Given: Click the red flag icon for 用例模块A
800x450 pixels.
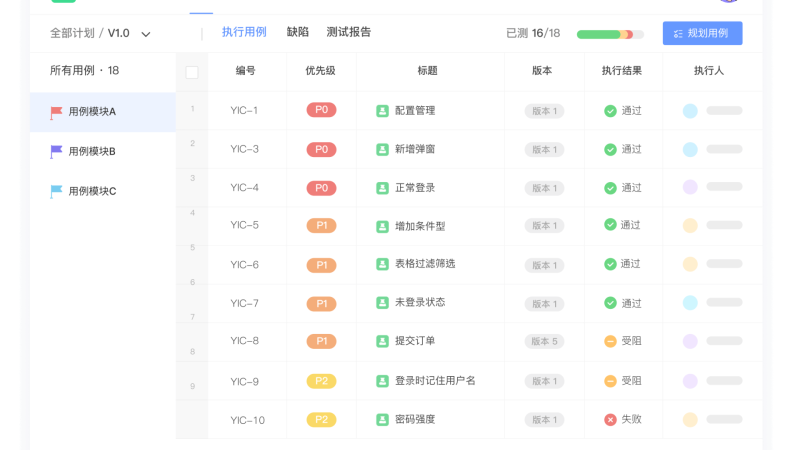Looking at the screenshot, I should pyautogui.click(x=56, y=112).
